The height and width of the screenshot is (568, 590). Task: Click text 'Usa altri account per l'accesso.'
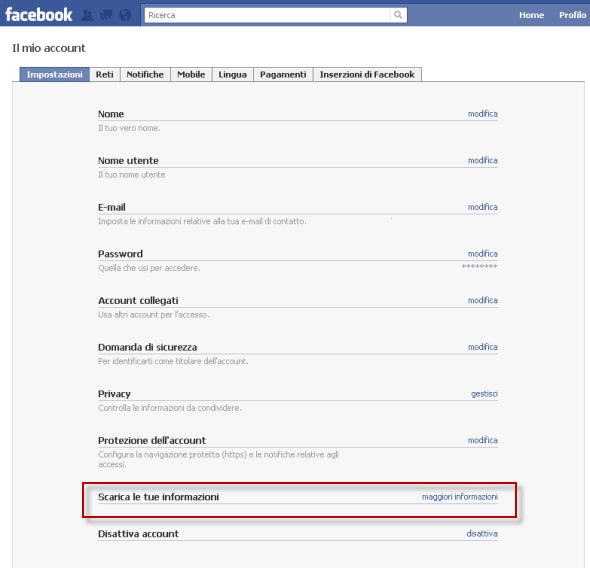pyautogui.click(x=154, y=315)
